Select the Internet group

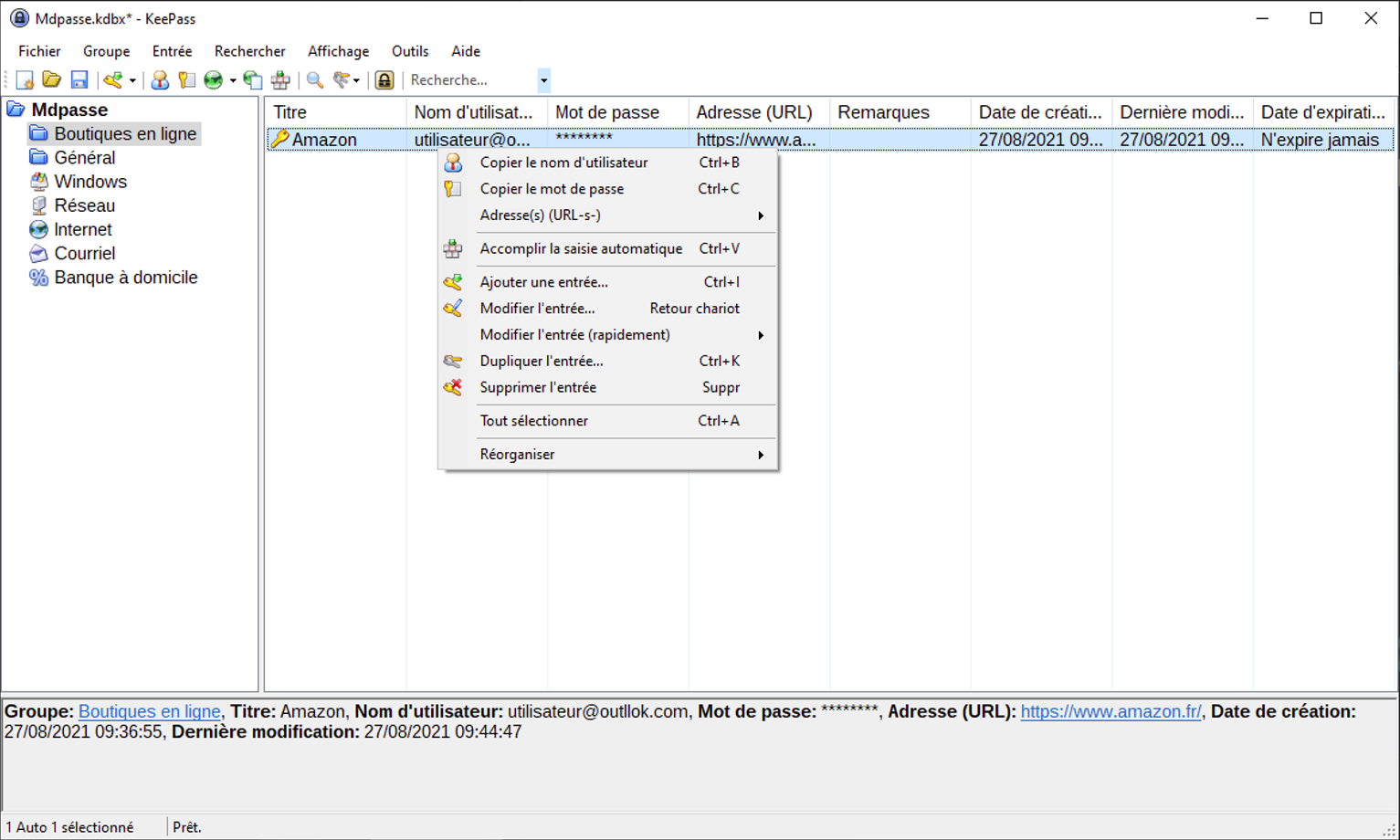[x=83, y=229]
